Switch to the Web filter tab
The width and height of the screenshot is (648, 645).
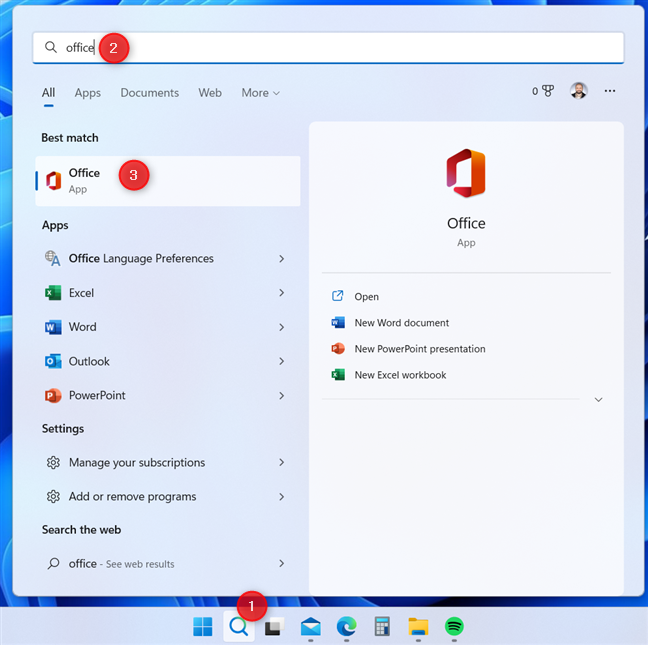[x=210, y=93]
